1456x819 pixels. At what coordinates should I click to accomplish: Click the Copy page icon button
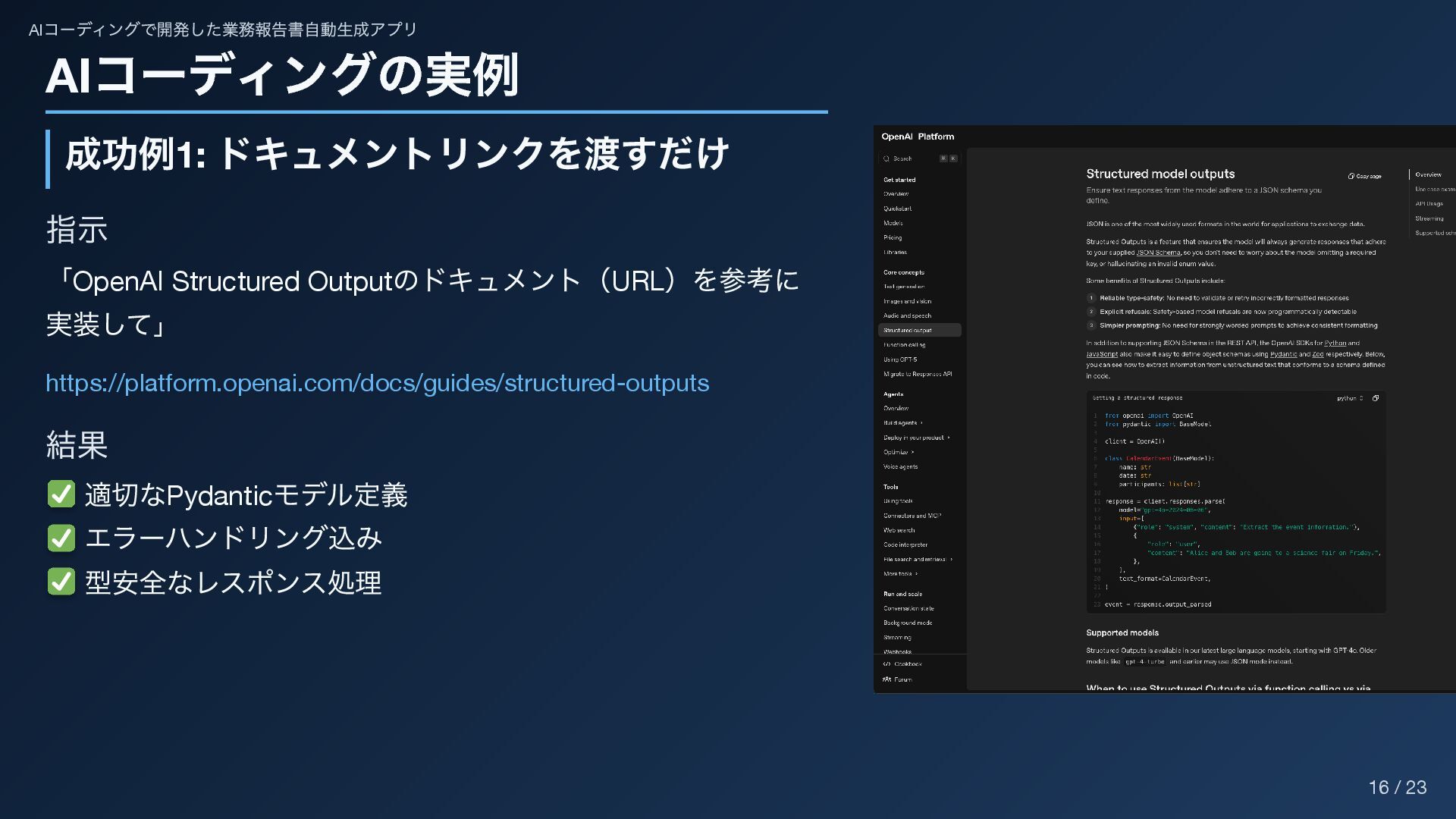tap(1351, 176)
